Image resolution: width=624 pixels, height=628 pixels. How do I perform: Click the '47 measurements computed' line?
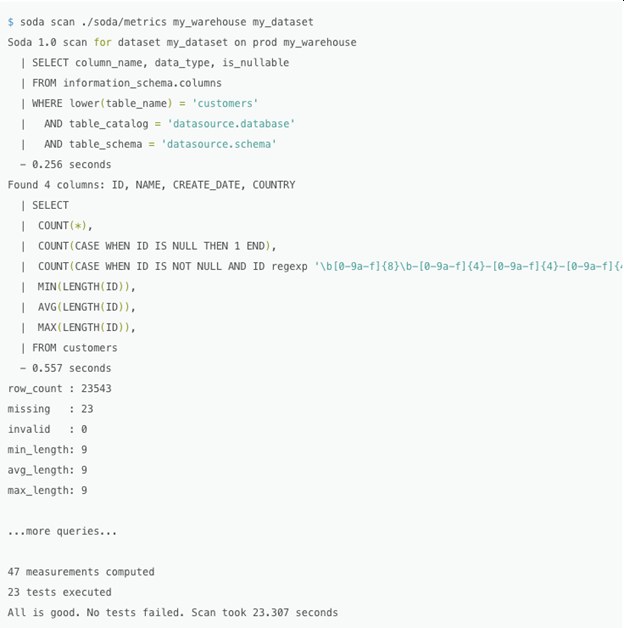tap(81, 572)
